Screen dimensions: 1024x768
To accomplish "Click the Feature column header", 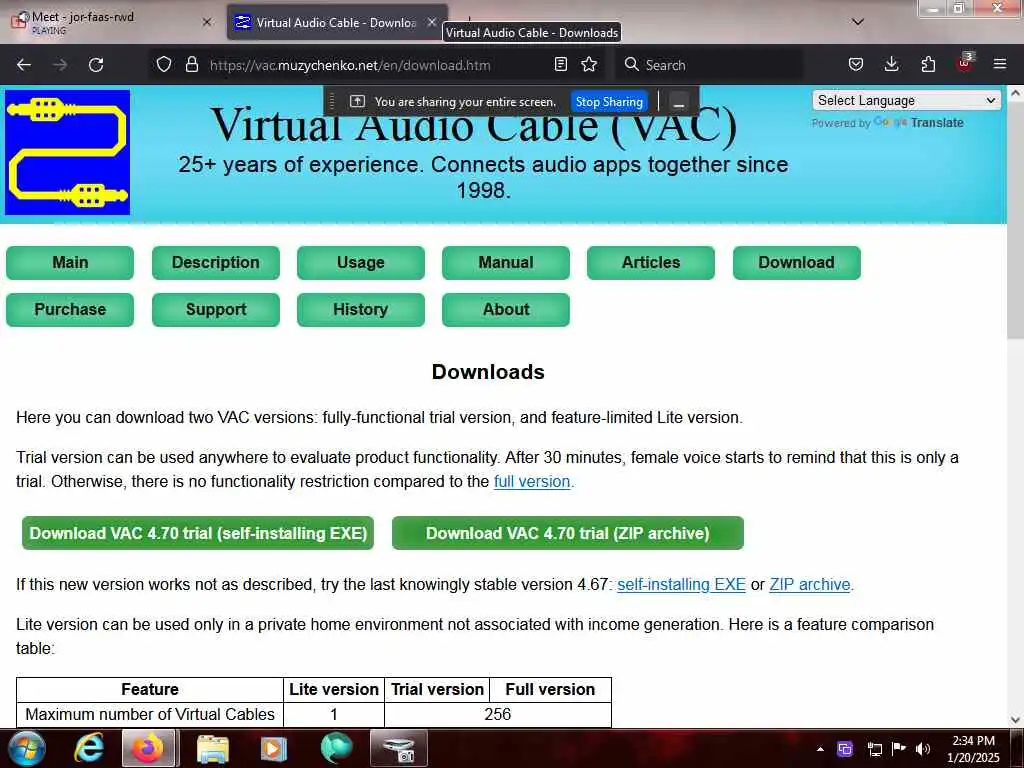I will point(150,690).
